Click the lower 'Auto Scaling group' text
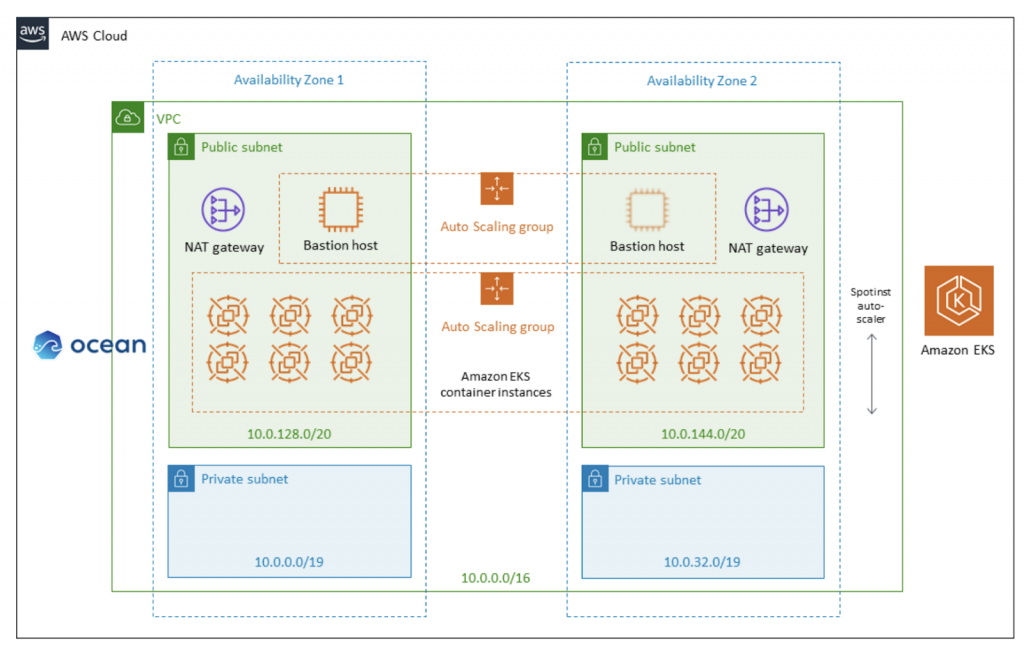 click(x=498, y=327)
